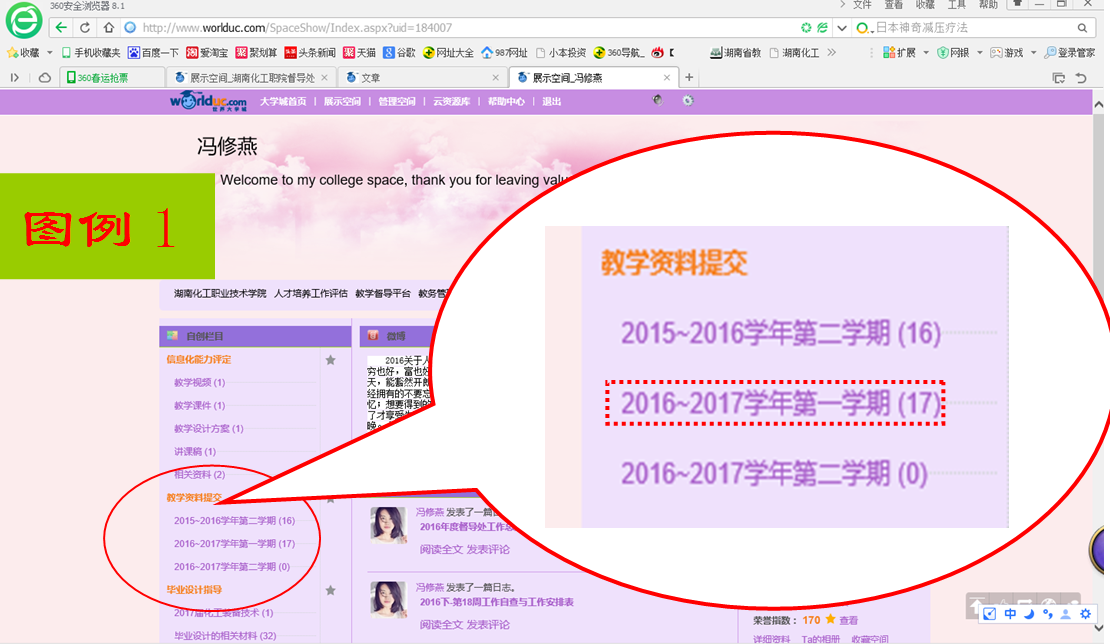Open the 360导航 bookmark

pos(619,52)
